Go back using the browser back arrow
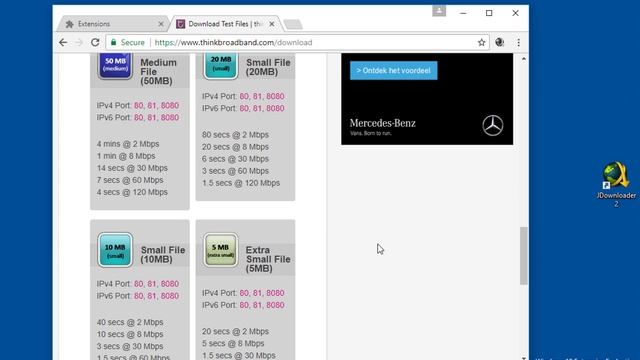This screenshot has height=360, width=640. [x=63, y=42]
